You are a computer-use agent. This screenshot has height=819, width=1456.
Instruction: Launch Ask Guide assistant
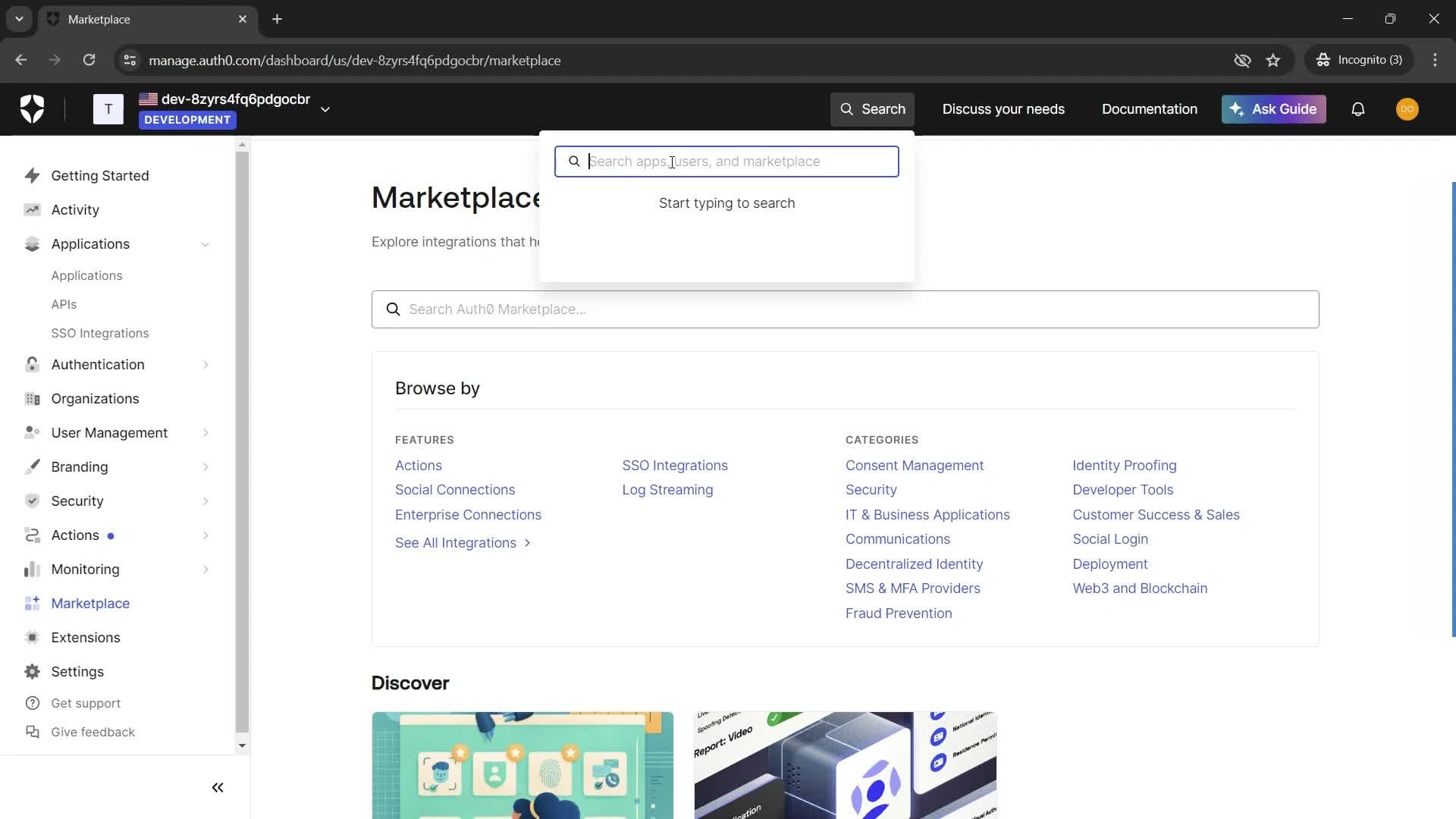[x=1273, y=109]
